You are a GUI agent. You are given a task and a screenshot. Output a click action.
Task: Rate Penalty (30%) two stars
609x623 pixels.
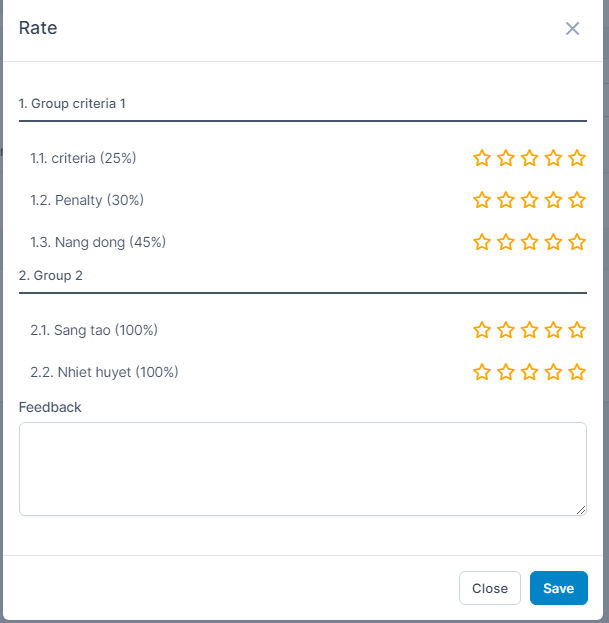click(506, 200)
